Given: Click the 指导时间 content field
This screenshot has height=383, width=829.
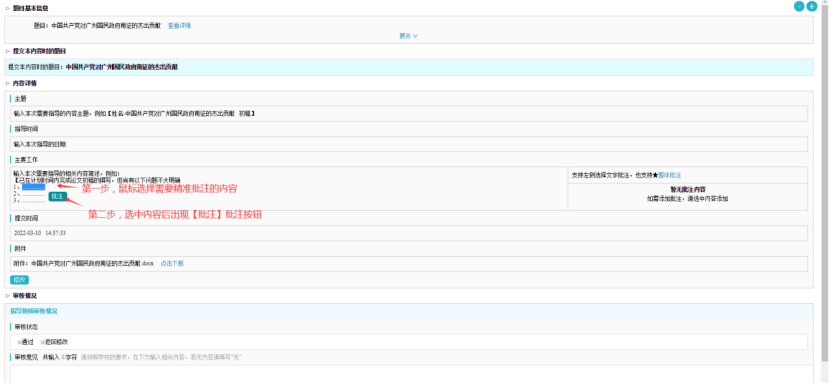Looking at the screenshot, I should tap(409, 144).
